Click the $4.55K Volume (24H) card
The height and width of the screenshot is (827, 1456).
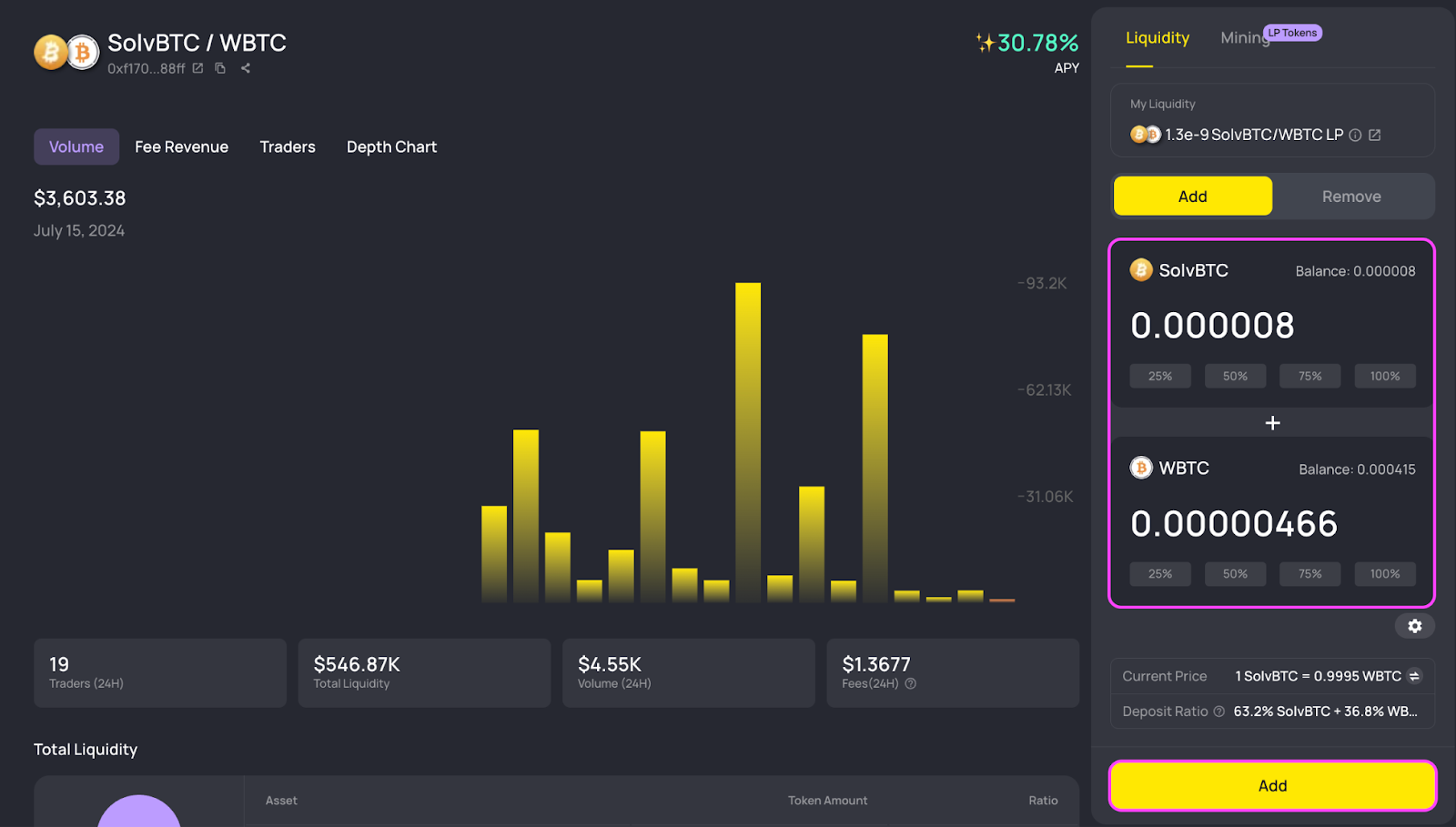pos(688,672)
